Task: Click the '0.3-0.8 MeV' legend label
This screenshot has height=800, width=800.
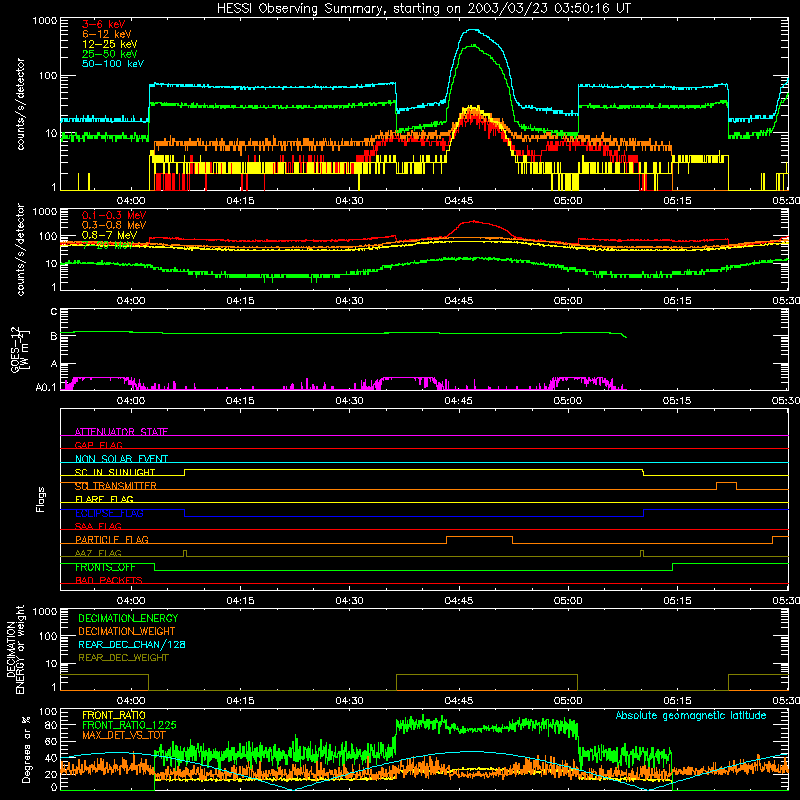Action: coord(114,225)
